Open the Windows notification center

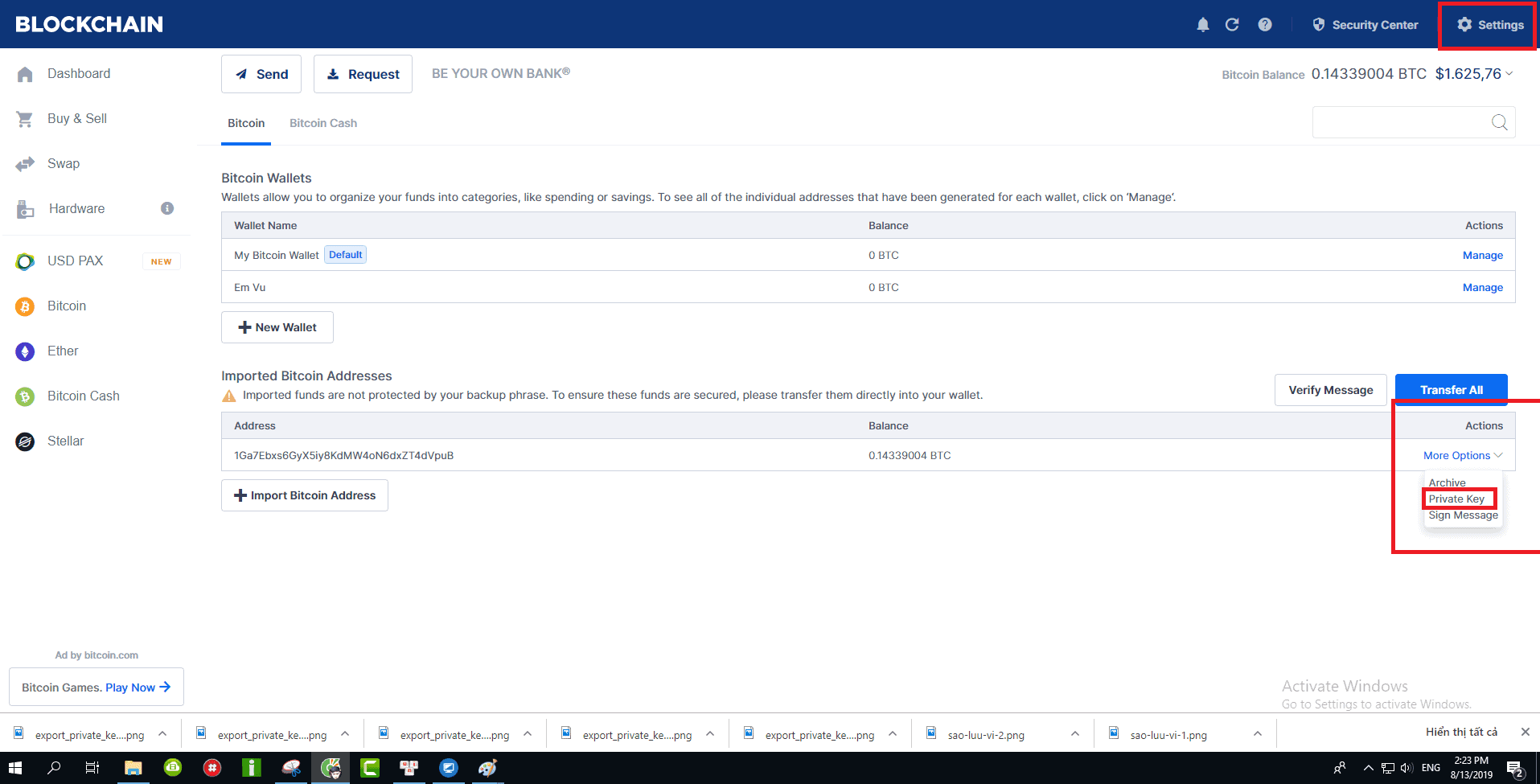[x=1515, y=768]
